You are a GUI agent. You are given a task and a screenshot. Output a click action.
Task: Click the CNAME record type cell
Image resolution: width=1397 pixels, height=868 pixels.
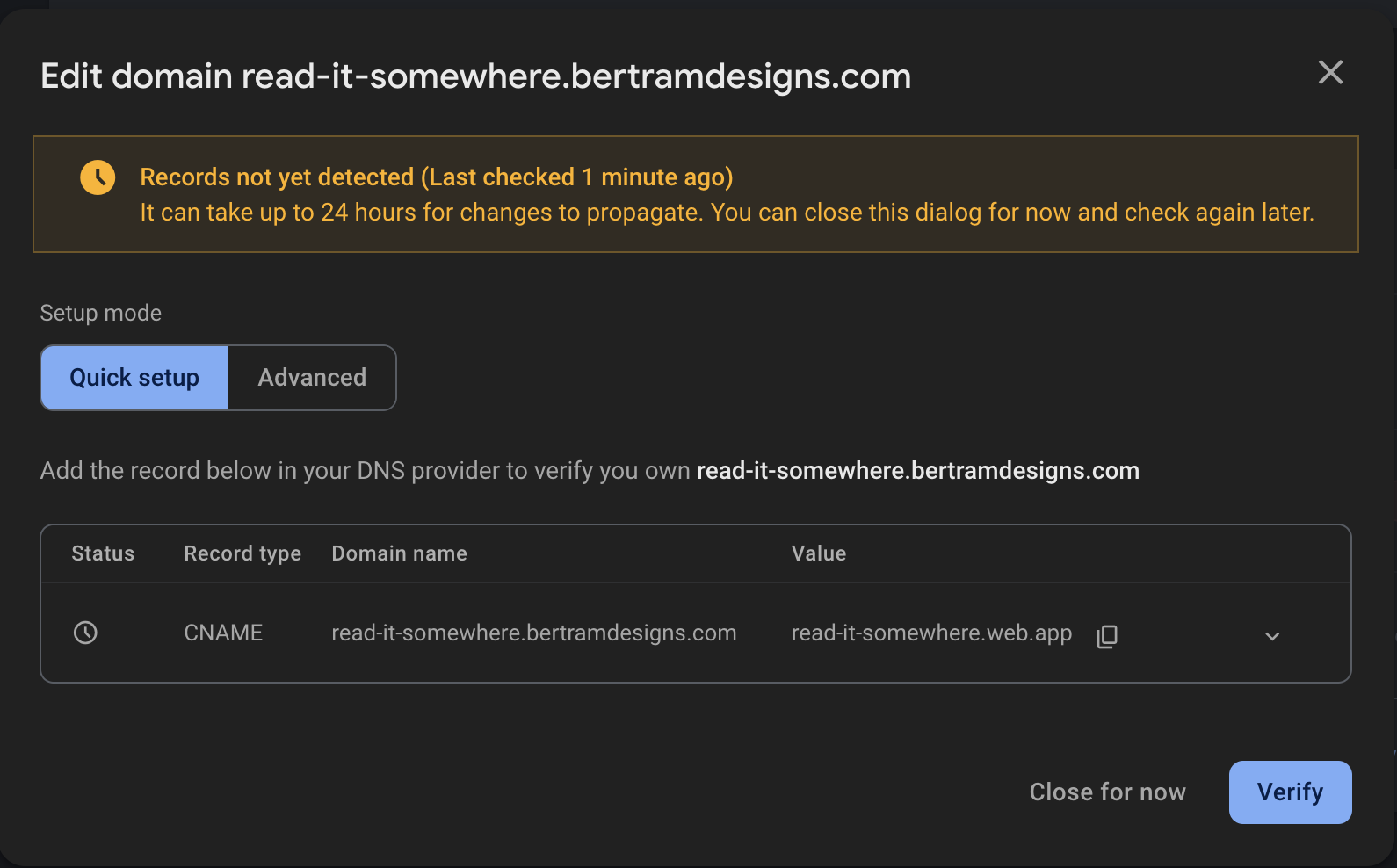click(x=223, y=633)
